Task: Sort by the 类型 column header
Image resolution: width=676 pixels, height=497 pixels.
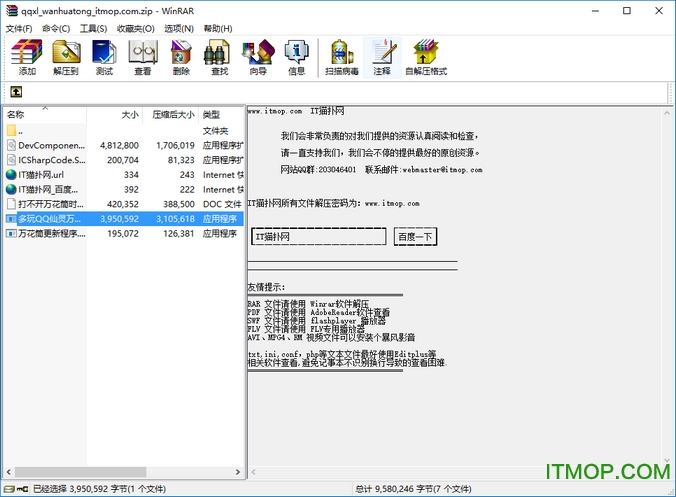Action: [x=222, y=115]
